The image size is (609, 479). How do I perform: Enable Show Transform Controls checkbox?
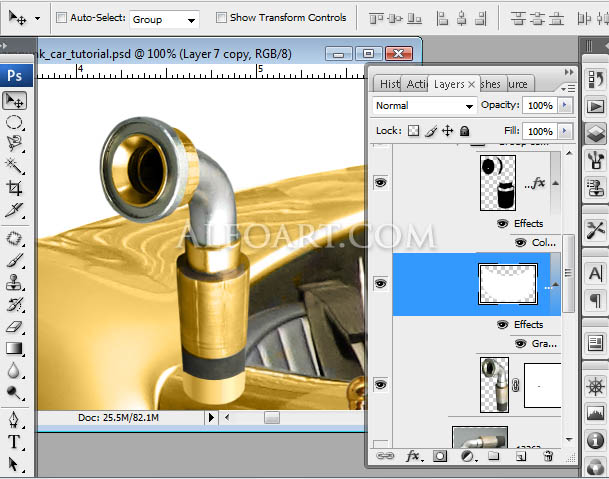click(221, 17)
